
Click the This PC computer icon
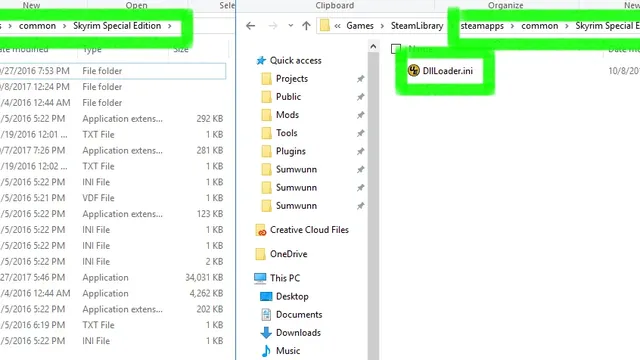pos(260,278)
